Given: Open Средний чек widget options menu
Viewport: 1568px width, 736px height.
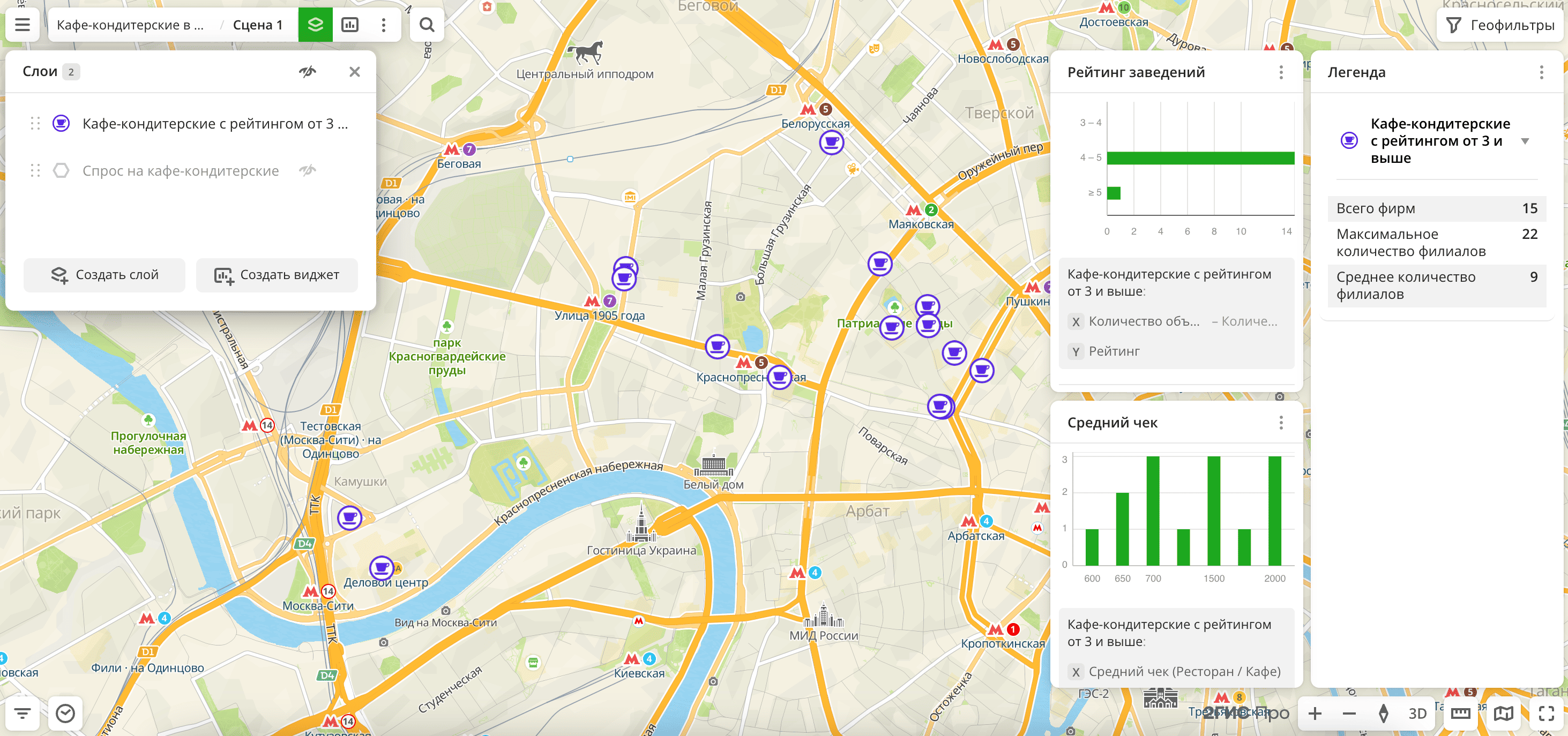Looking at the screenshot, I should pyautogui.click(x=1281, y=423).
